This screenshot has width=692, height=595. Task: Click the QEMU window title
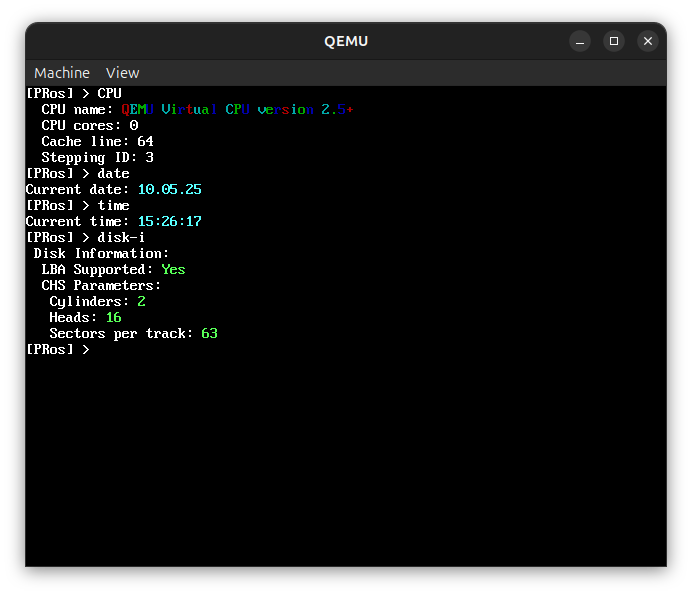coord(346,41)
